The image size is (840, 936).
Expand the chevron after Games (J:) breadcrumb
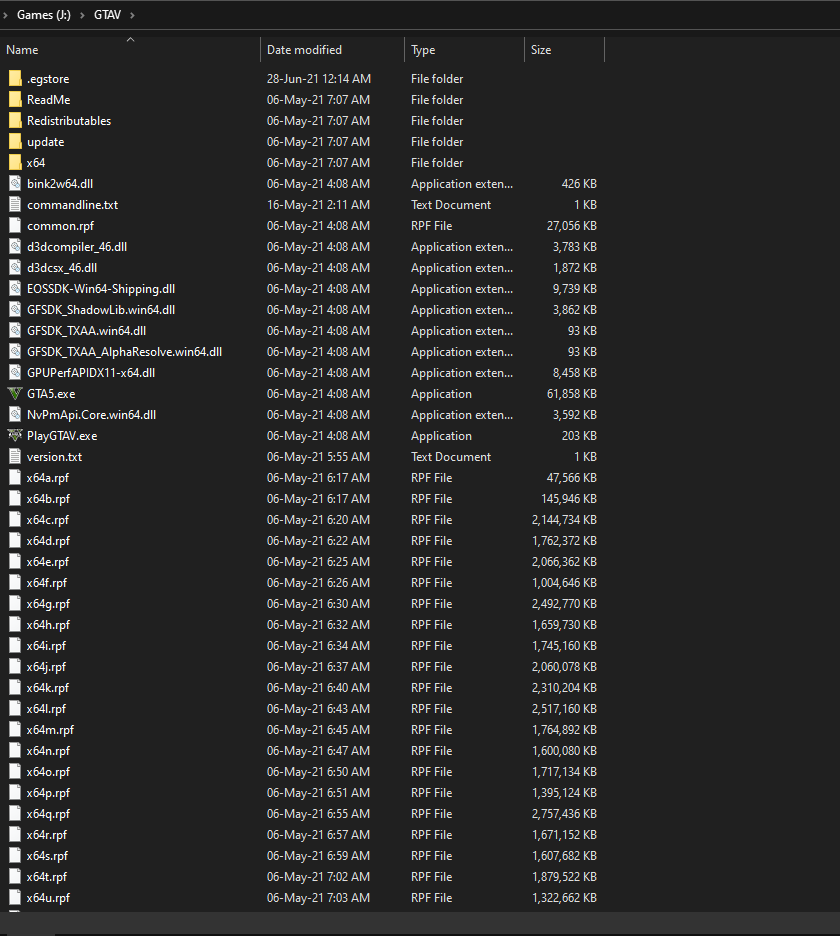tap(82, 15)
